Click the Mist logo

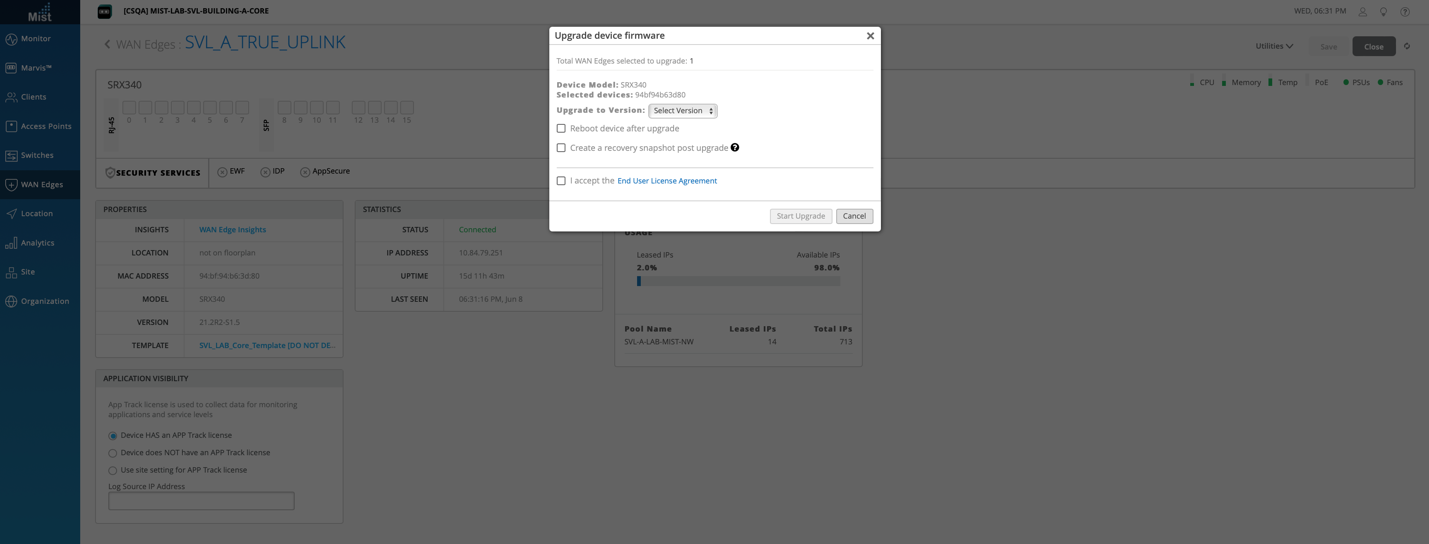[40, 12]
